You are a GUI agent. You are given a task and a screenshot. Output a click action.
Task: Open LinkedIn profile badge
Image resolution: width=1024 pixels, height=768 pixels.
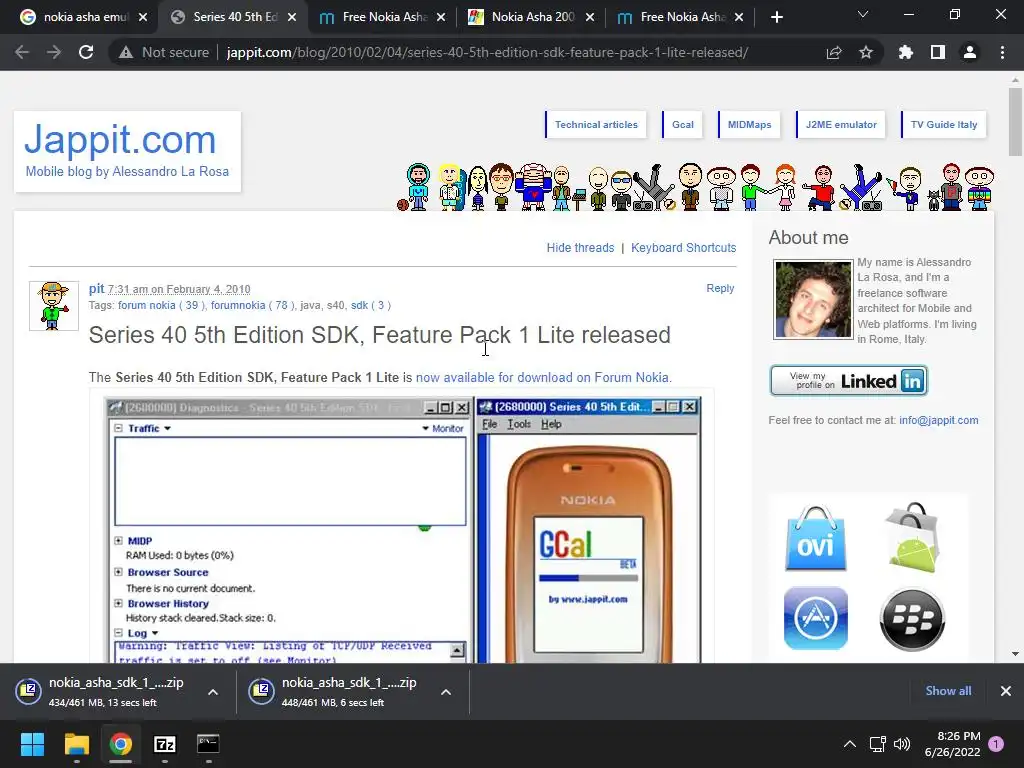tap(848, 381)
